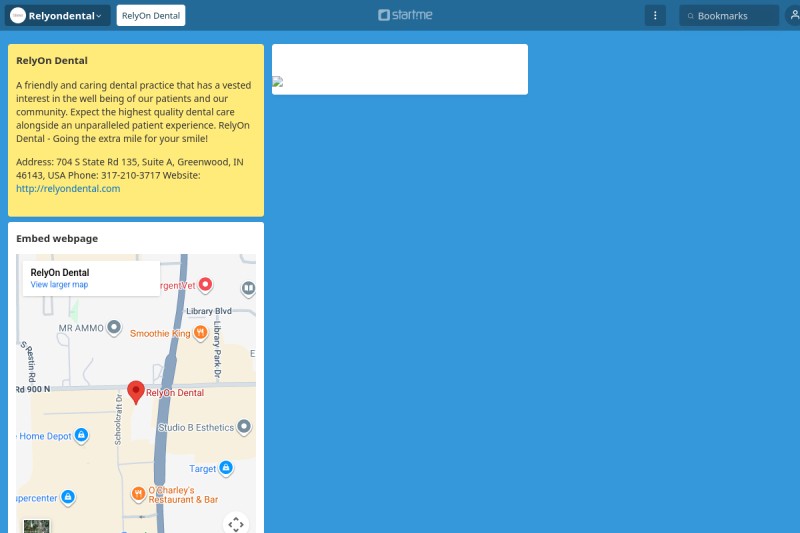Click the Embed webpage widget title
Viewport: 800px width, 533px height.
tap(57, 239)
